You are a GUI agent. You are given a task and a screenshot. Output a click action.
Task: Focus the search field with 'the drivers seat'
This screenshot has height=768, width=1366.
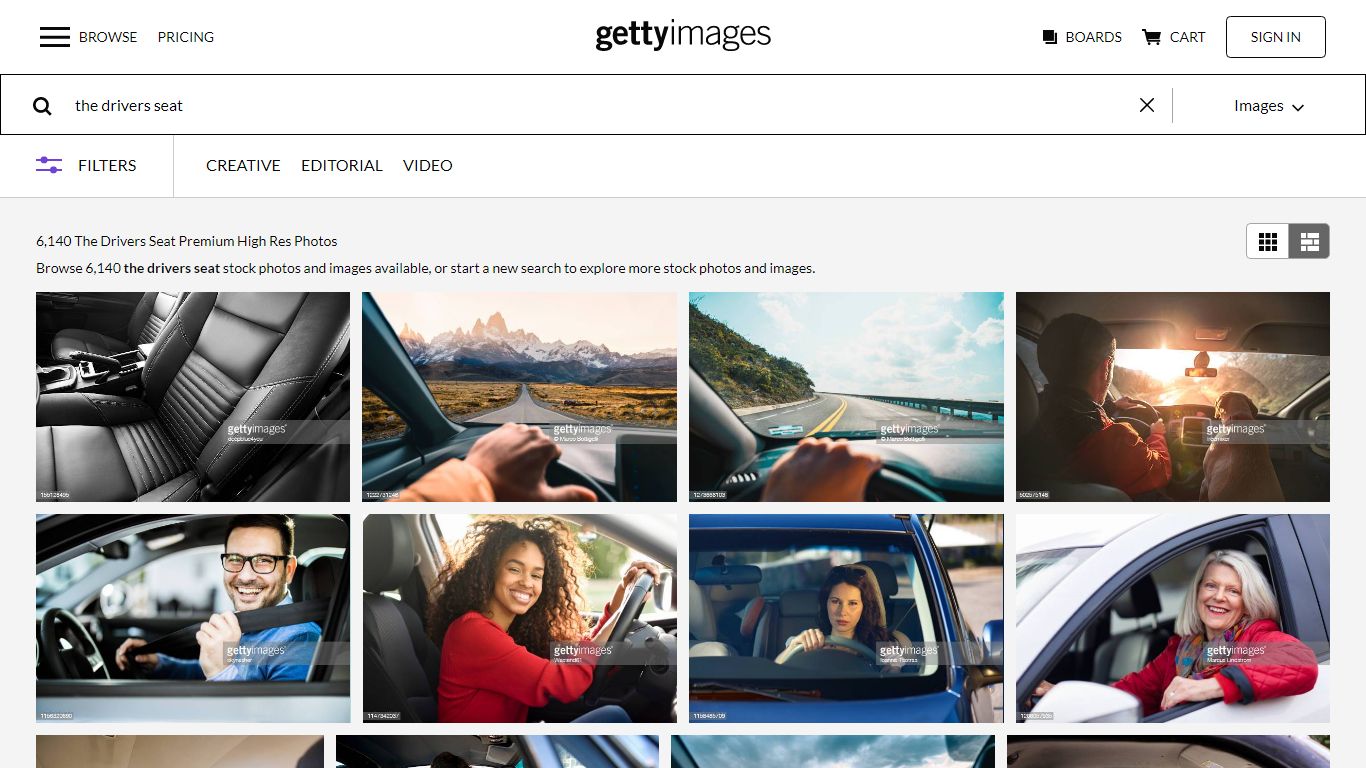pos(600,105)
